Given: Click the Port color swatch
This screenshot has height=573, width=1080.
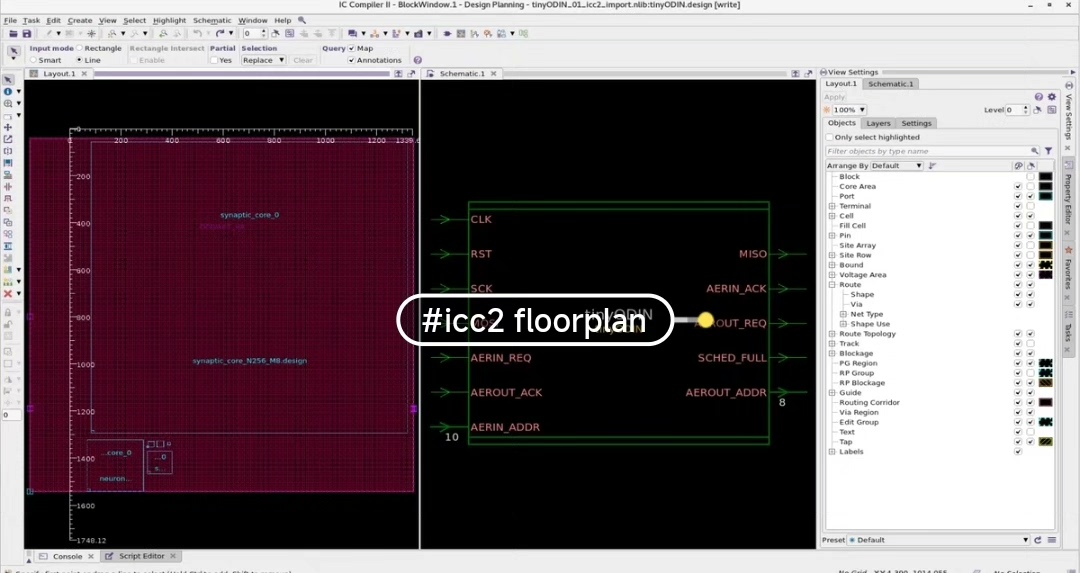Looking at the screenshot, I should (x=1046, y=196).
